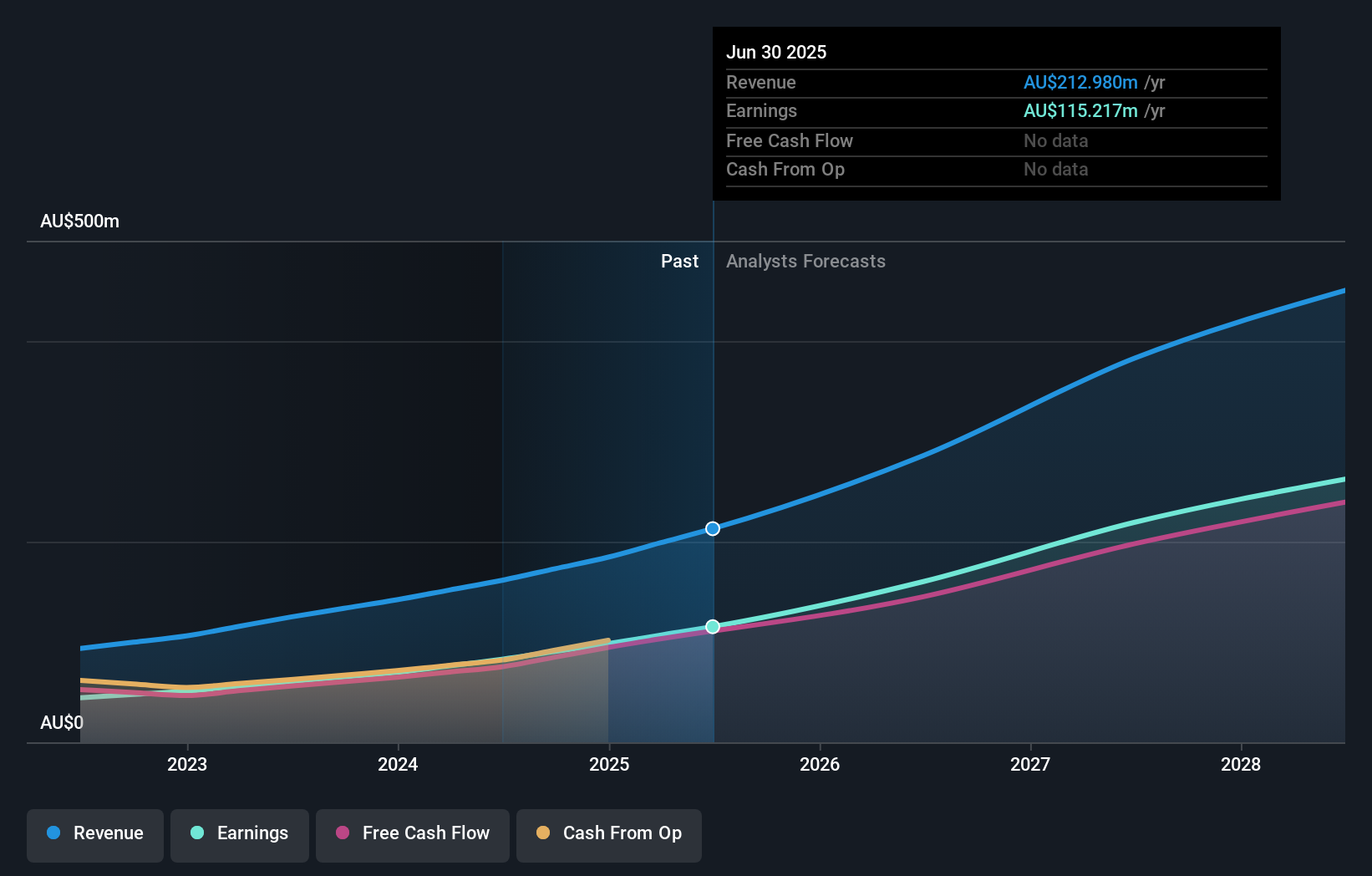Viewport: 1372px width, 876px height.
Task: Click the Free Cash Flow legend dot icon
Action: (341, 833)
